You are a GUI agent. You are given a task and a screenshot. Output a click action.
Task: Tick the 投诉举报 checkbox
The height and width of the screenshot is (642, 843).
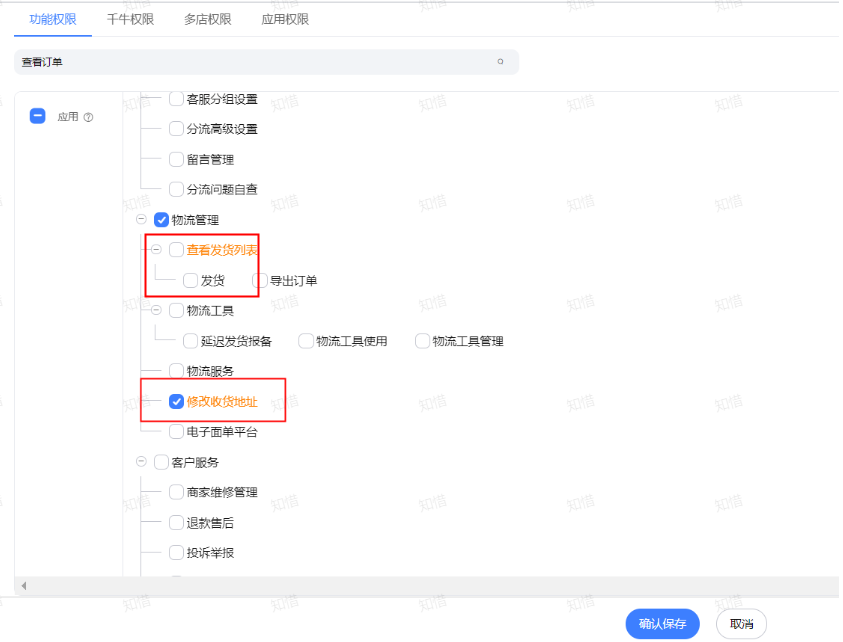(176, 553)
